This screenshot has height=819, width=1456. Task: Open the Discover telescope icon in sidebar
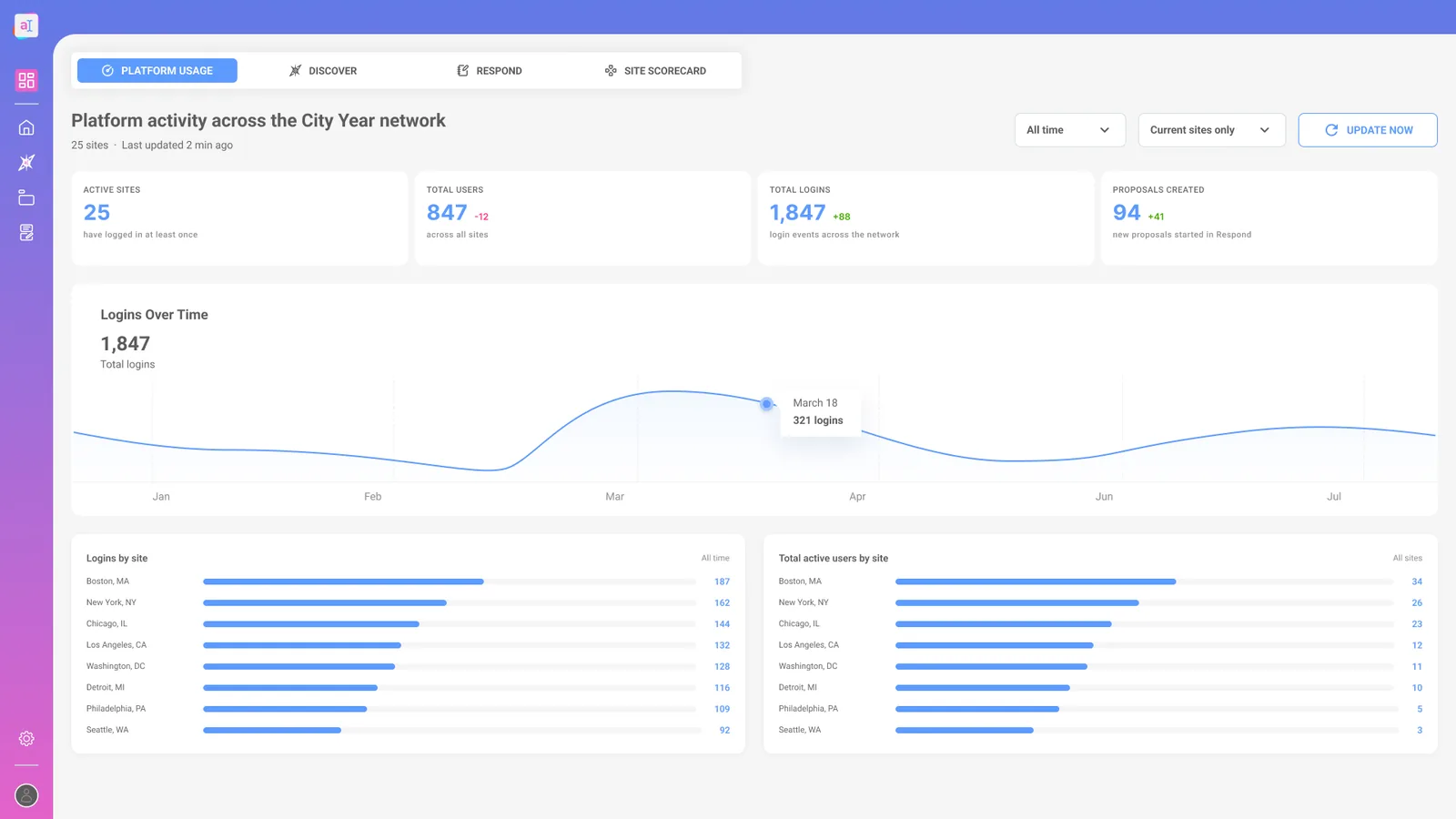(x=26, y=163)
